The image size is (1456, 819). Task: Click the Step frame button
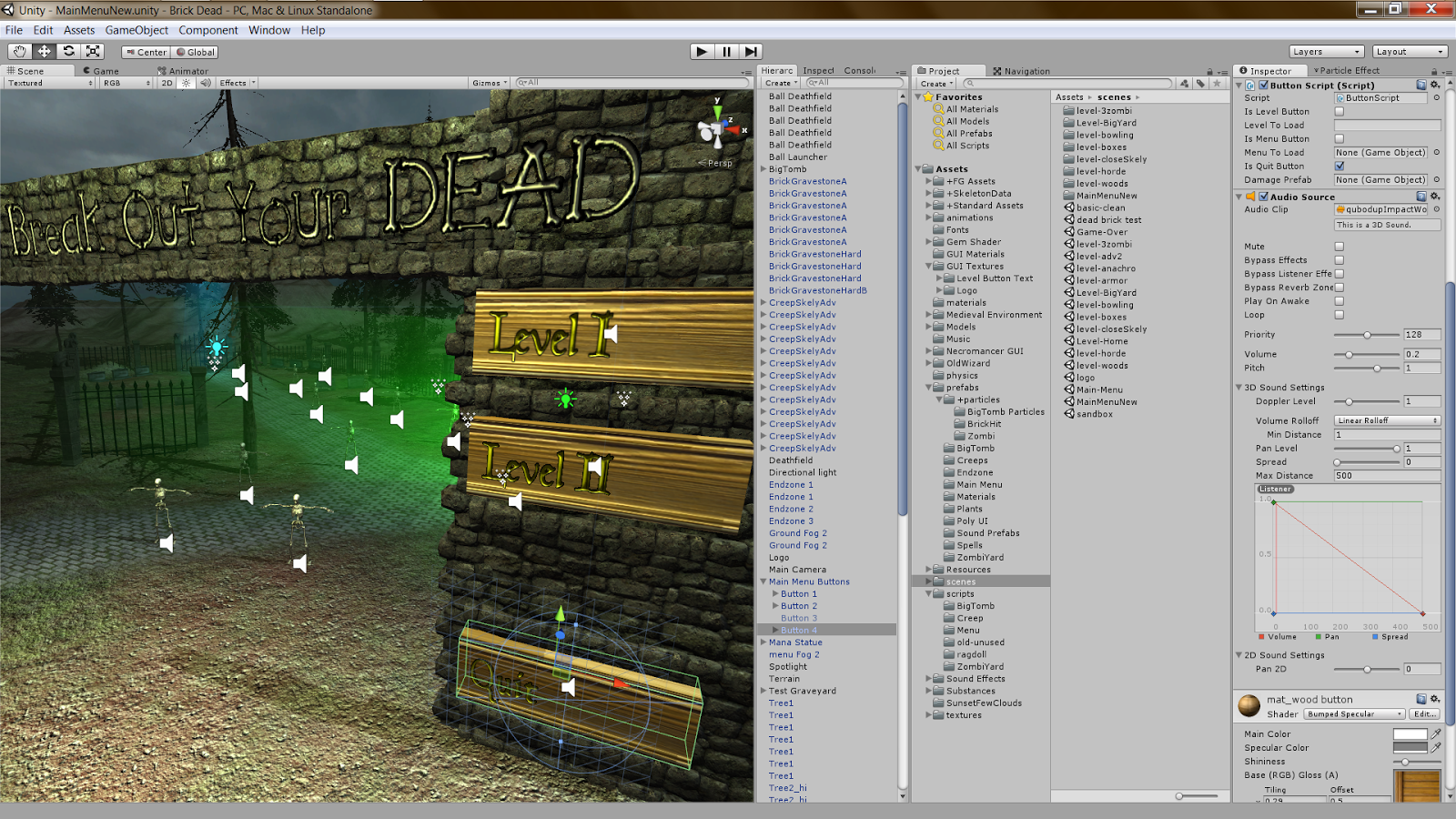pos(751,52)
